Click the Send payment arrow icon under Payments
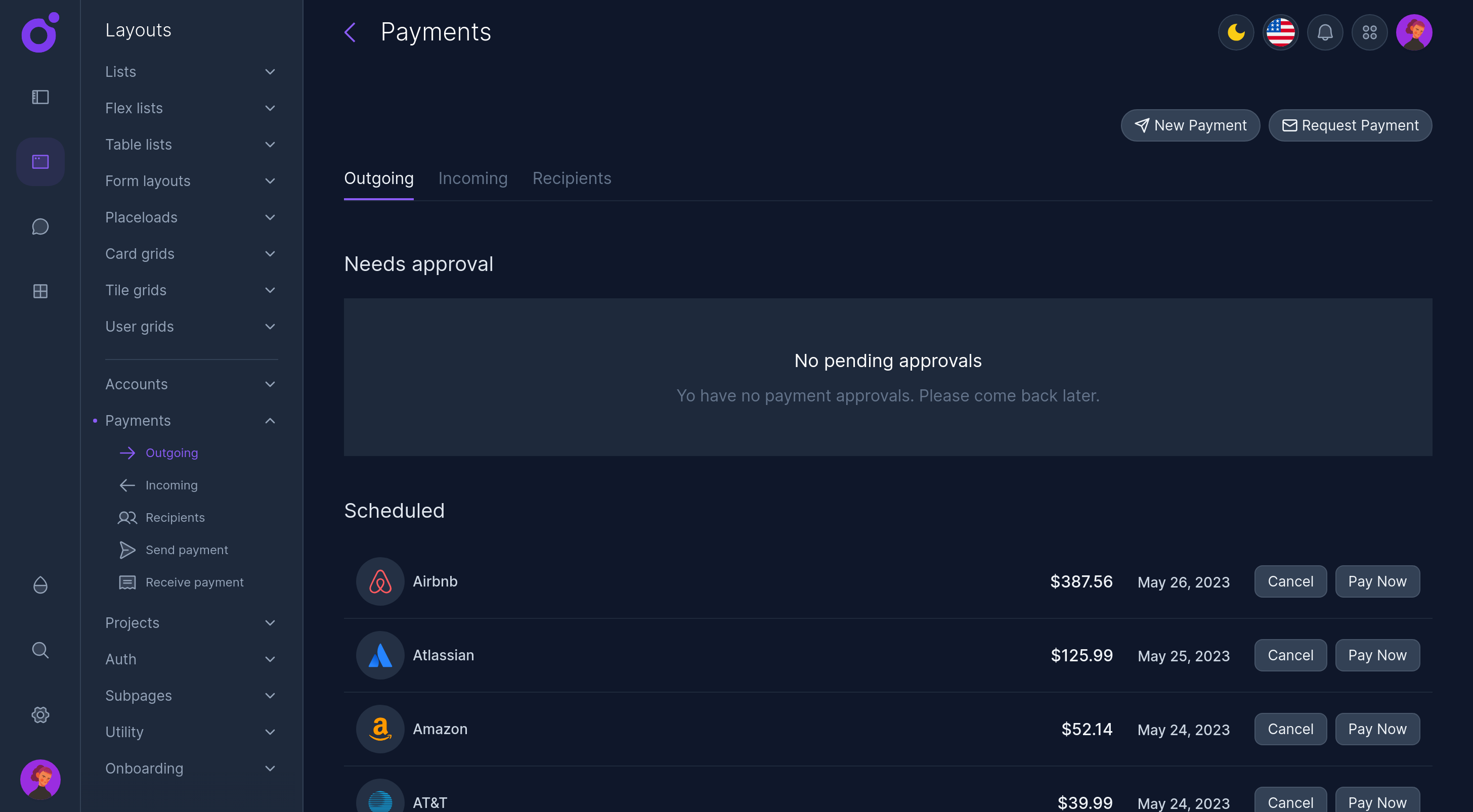The width and height of the screenshot is (1473, 812). tap(127, 550)
